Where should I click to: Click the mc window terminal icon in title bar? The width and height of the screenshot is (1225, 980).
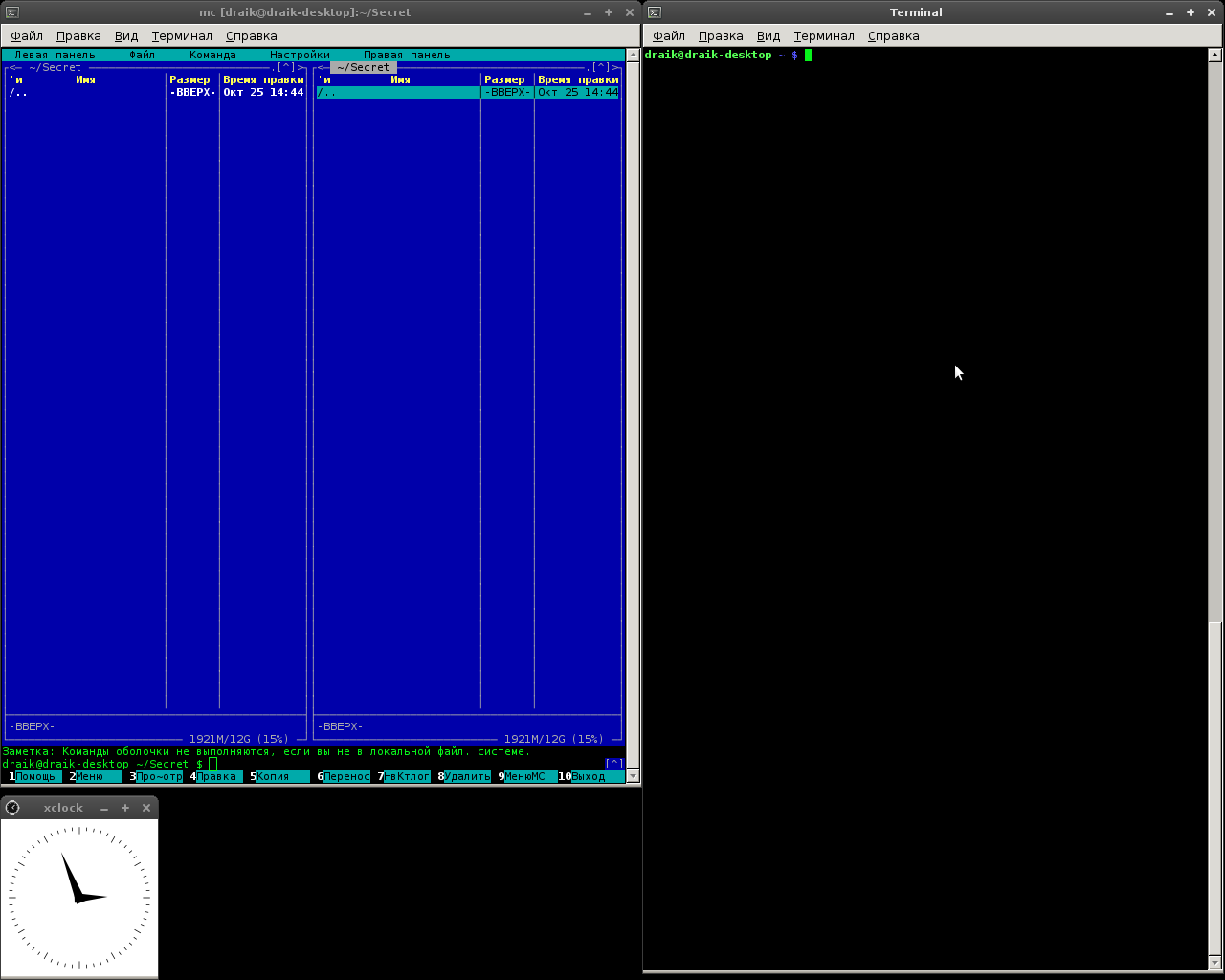[x=11, y=12]
